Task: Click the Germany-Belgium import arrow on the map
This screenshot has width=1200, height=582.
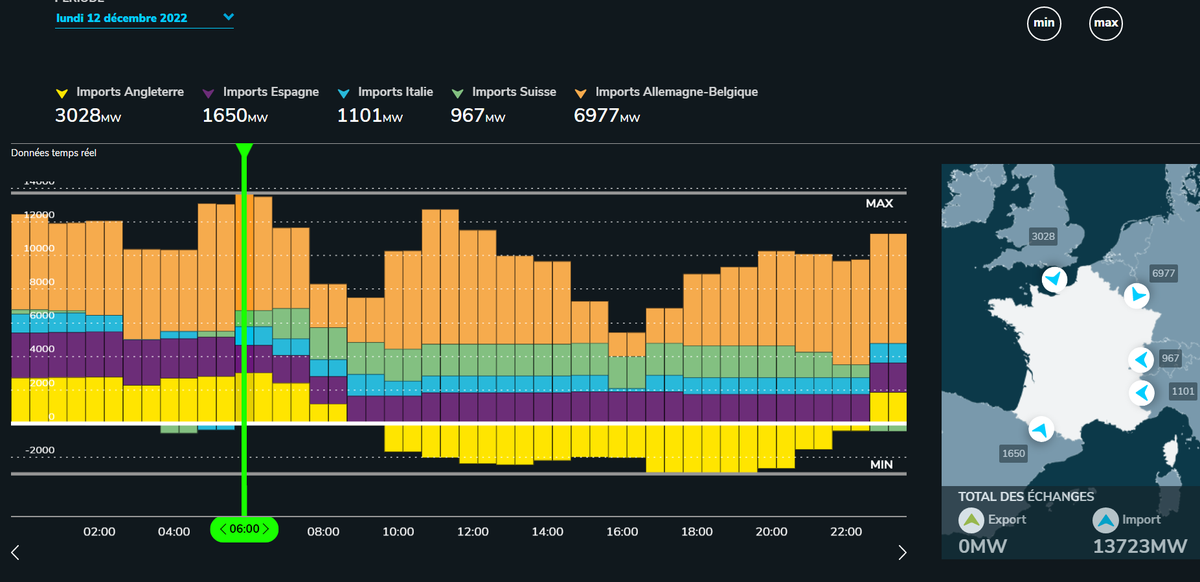Action: click(x=1136, y=296)
